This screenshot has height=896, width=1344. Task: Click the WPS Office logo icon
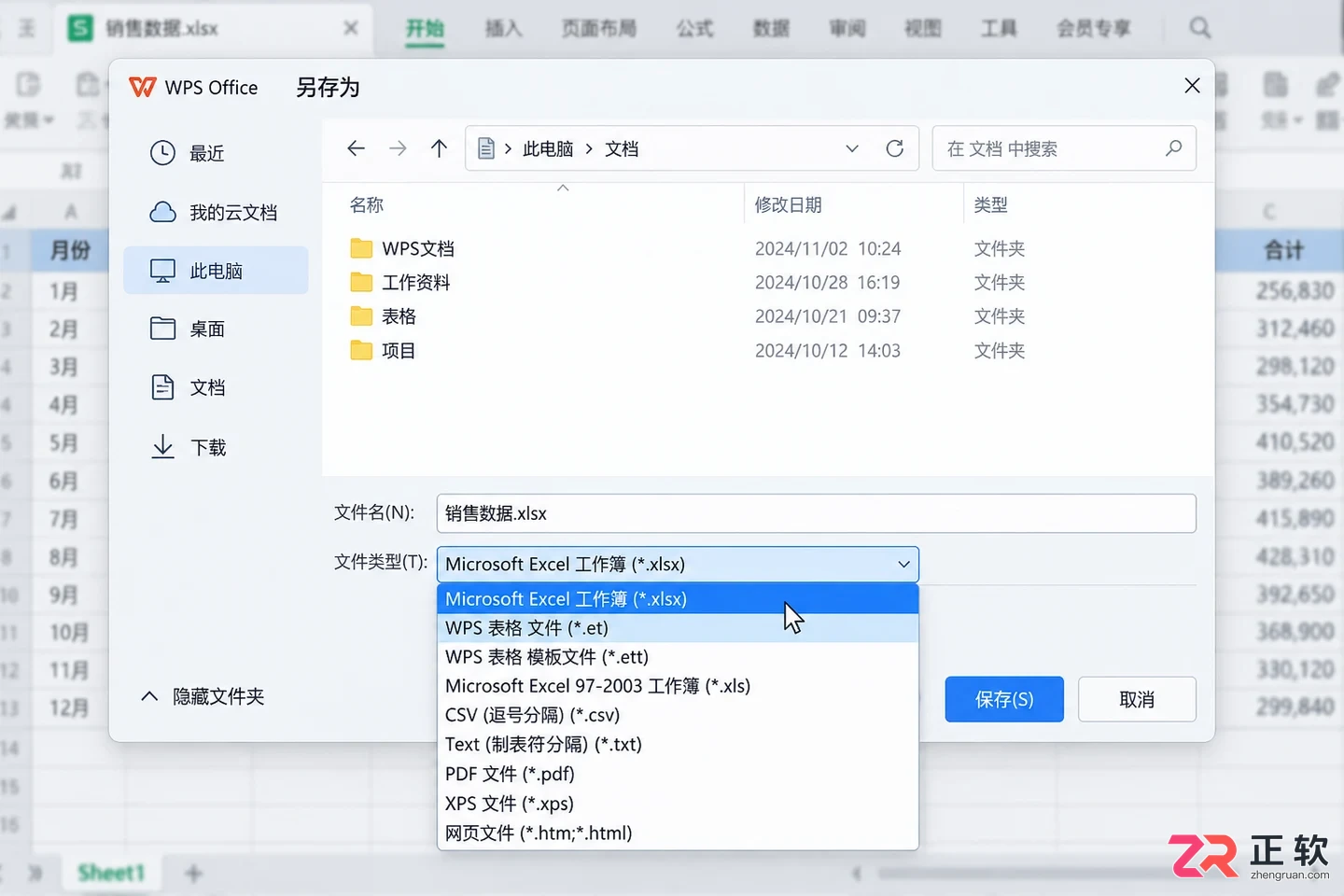point(143,87)
